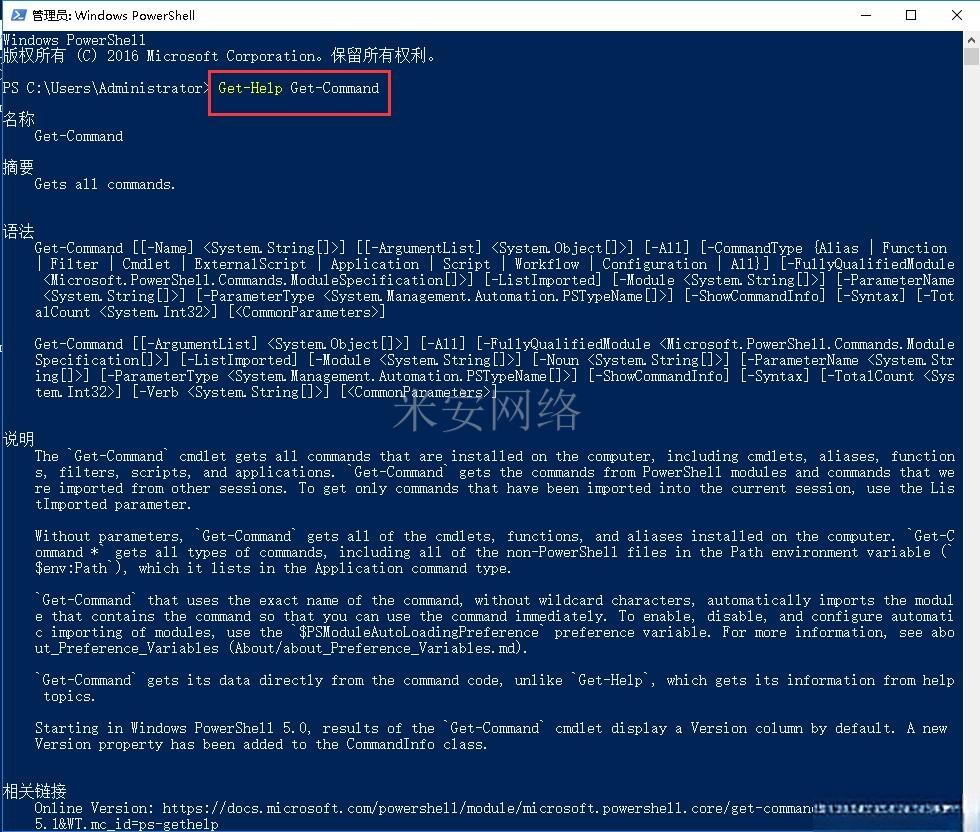Click the line starting "Without parameters,"
Screen dimensions: 980x832
pyautogui.click(x=494, y=536)
